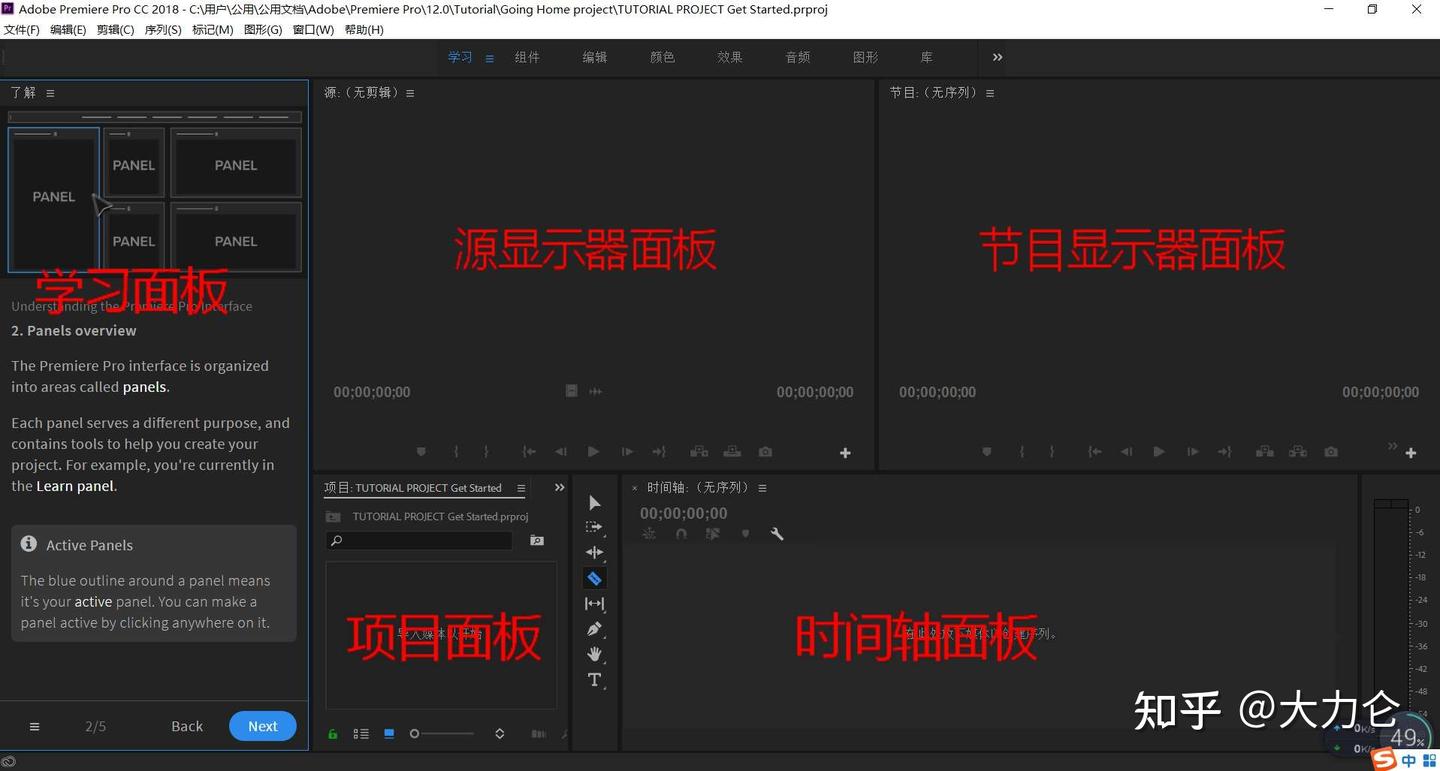This screenshot has height=771, width=1440.
Task: Show hidden Project panel group tabs
Action: (559, 488)
